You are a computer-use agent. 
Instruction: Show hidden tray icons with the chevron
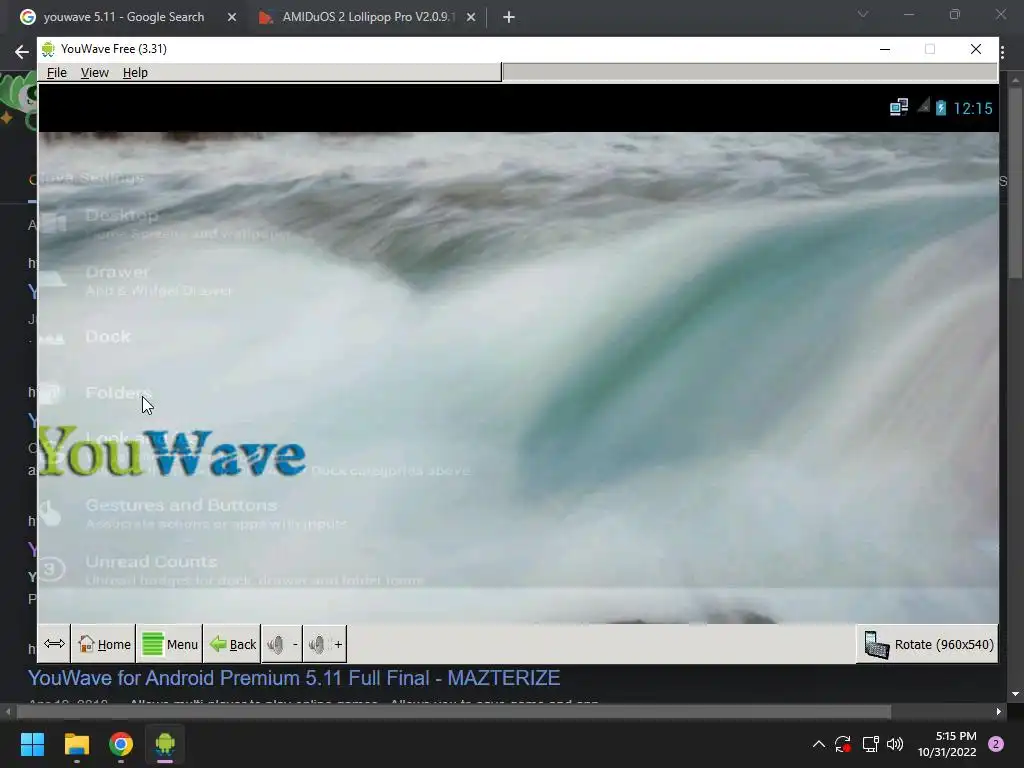818,744
